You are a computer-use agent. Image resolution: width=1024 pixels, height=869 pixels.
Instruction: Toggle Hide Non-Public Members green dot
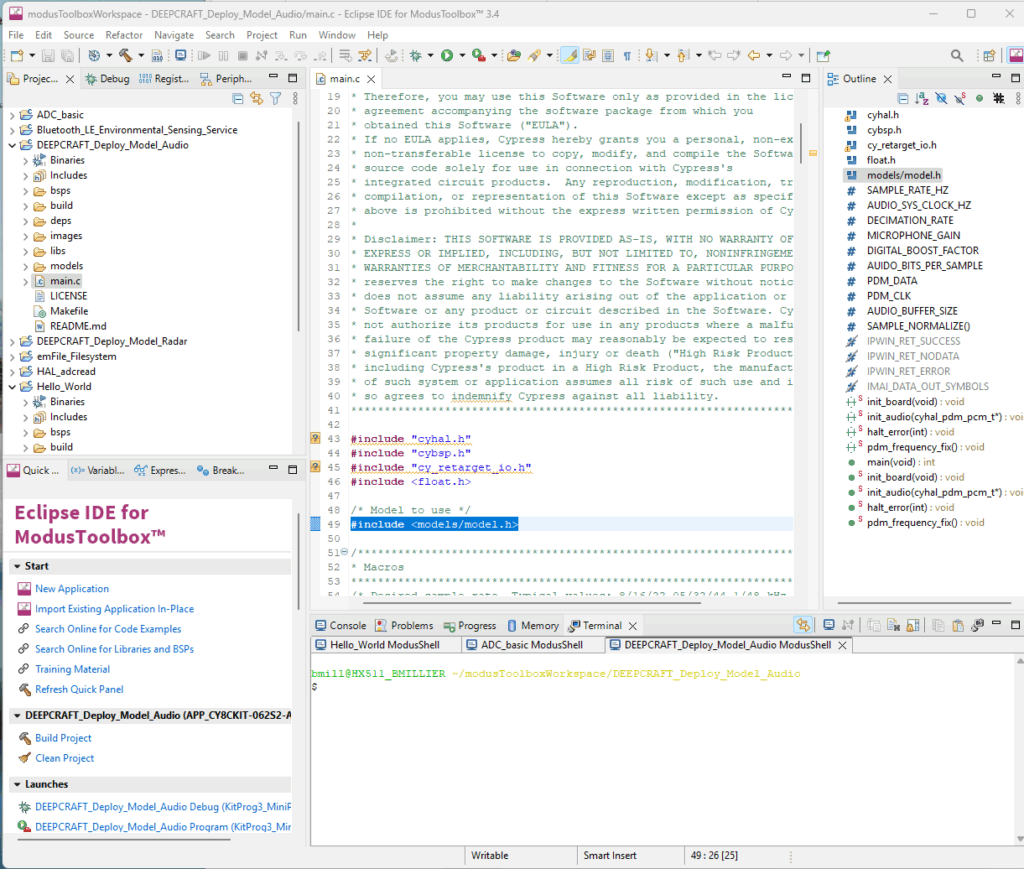(x=979, y=99)
